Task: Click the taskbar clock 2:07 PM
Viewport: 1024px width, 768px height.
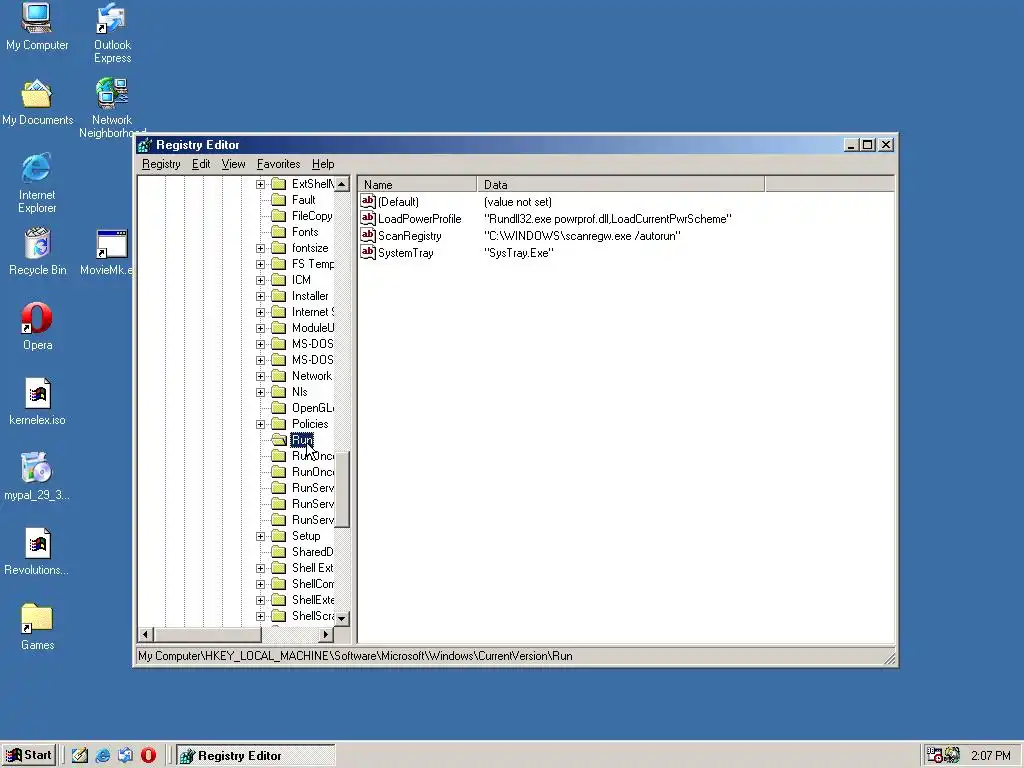Action: pyautogui.click(x=990, y=756)
